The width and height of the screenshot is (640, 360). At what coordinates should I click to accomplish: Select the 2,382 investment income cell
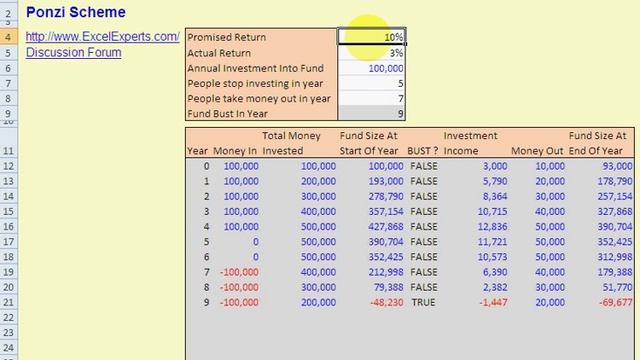(495, 287)
